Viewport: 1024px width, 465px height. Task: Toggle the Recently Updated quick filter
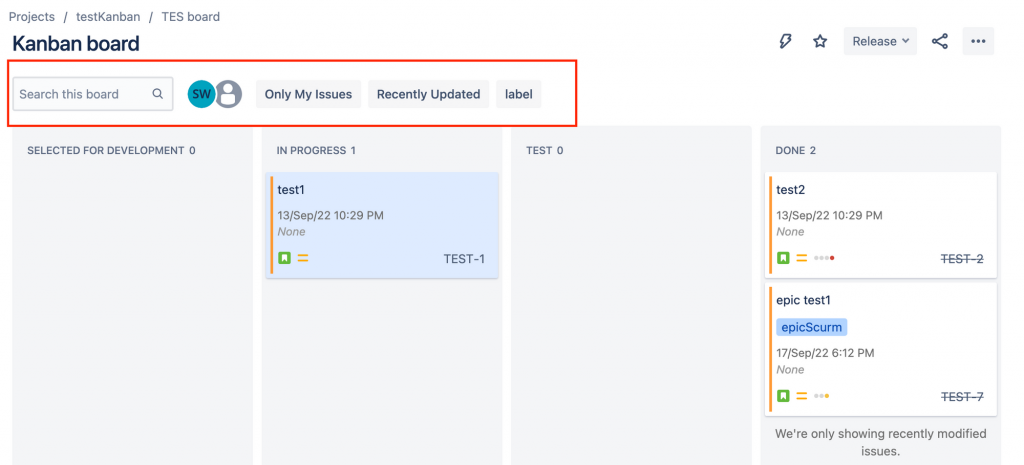pos(428,94)
